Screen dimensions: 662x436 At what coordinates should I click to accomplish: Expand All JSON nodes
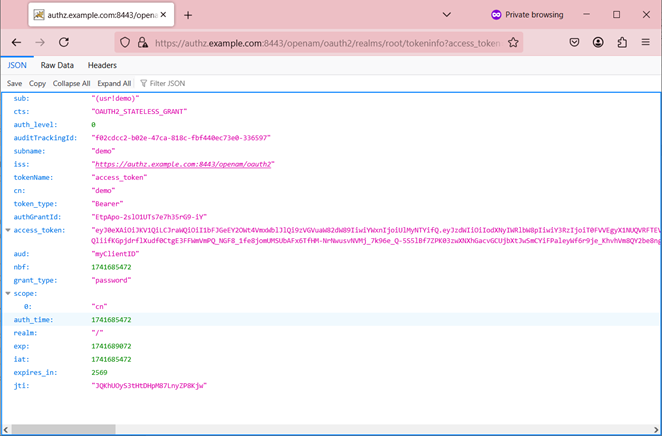(x=114, y=84)
